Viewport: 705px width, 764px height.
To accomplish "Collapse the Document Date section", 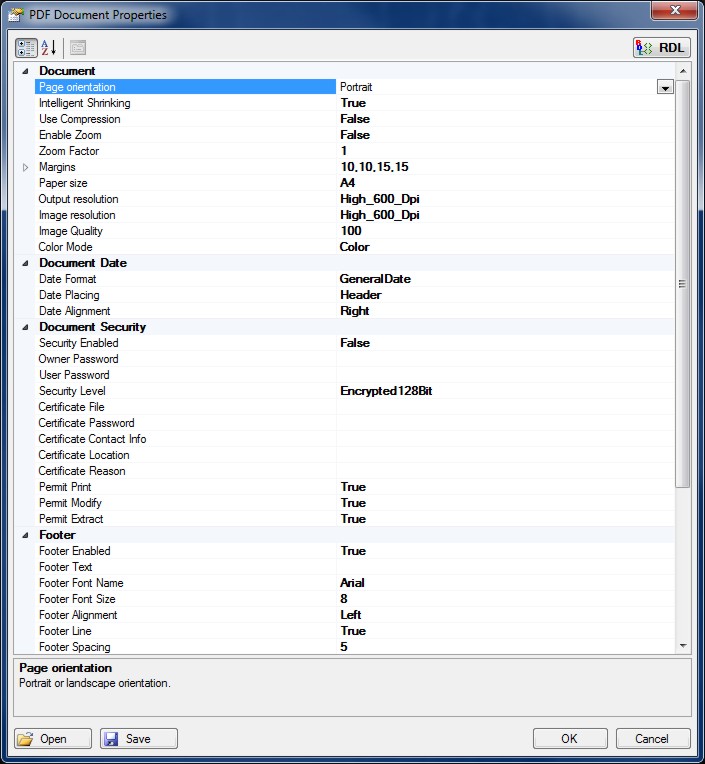I will tap(26, 263).
